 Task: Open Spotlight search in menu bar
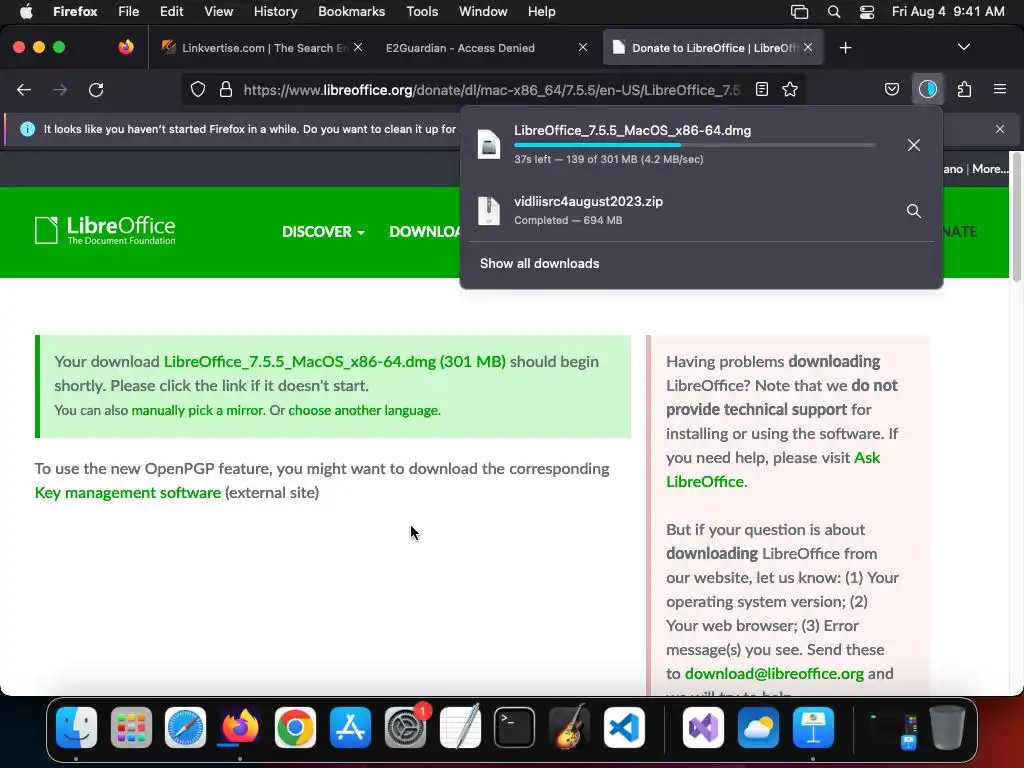[x=834, y=12]
